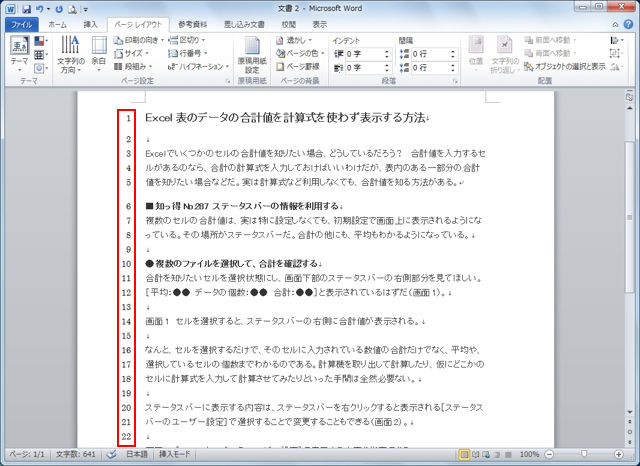The width and height of the screenshot is (640, 466).
Task: Click the zoom slider handle
Action: tap(584, 454)
